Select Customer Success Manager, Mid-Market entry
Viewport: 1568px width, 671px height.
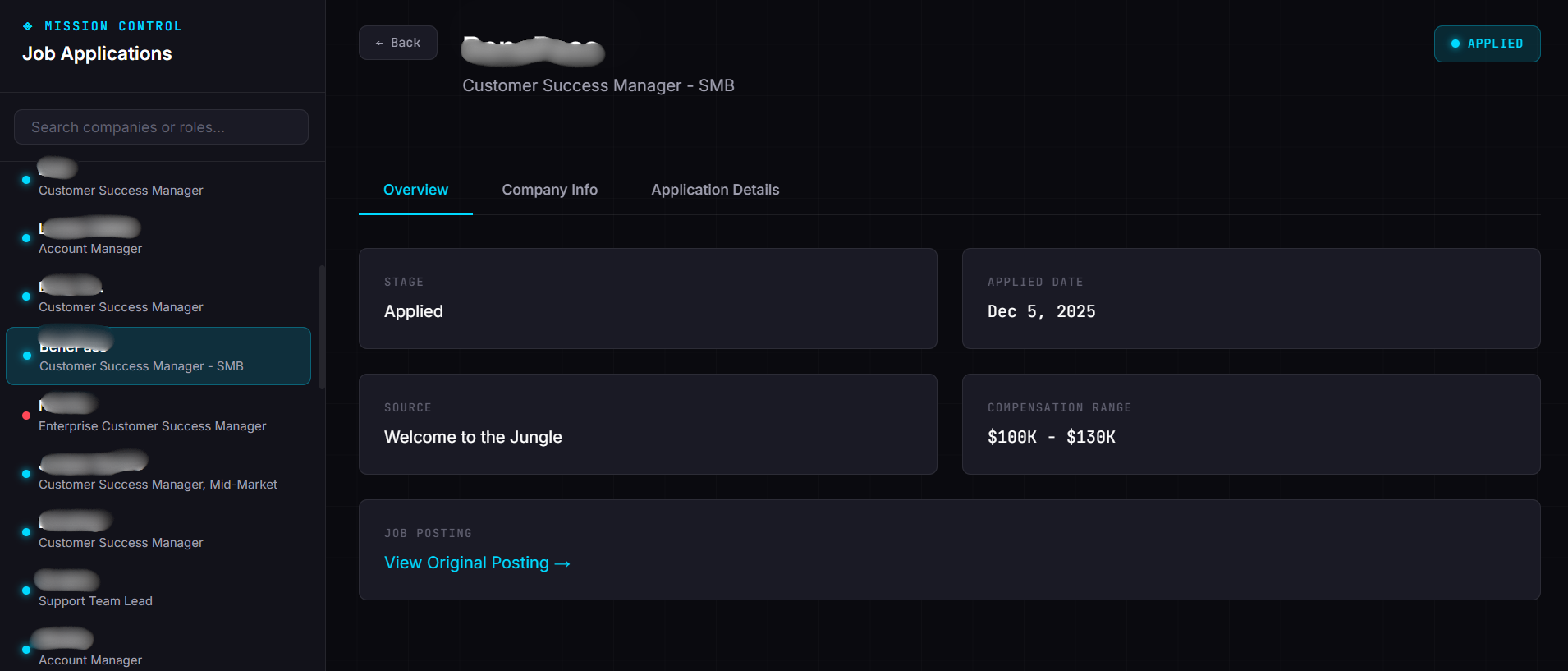tap(158, 484)
